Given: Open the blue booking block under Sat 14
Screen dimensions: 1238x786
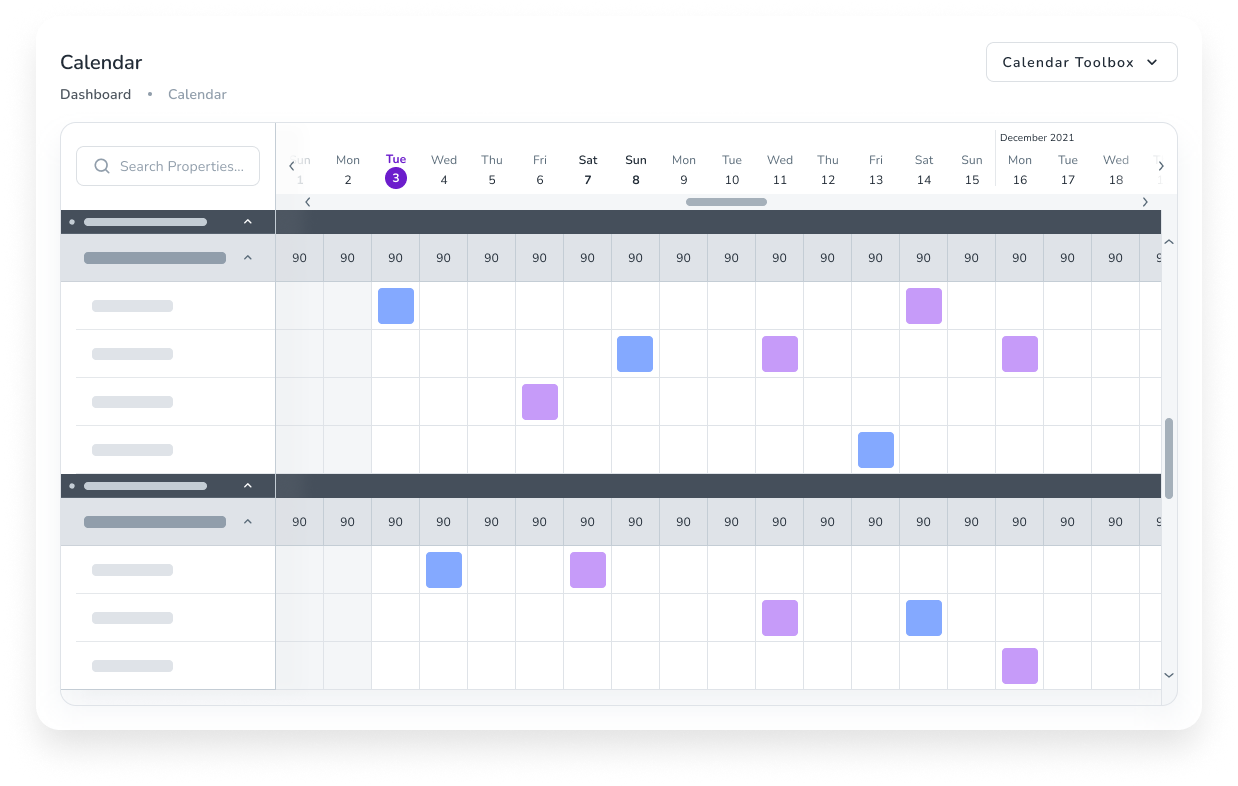Looking at the screenshot, I should [924, 618].
